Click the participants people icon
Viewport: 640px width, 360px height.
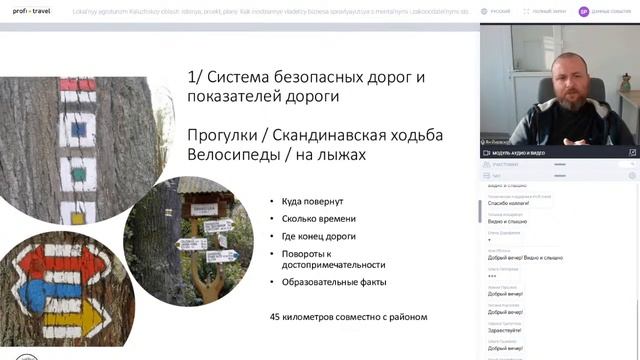486,164
